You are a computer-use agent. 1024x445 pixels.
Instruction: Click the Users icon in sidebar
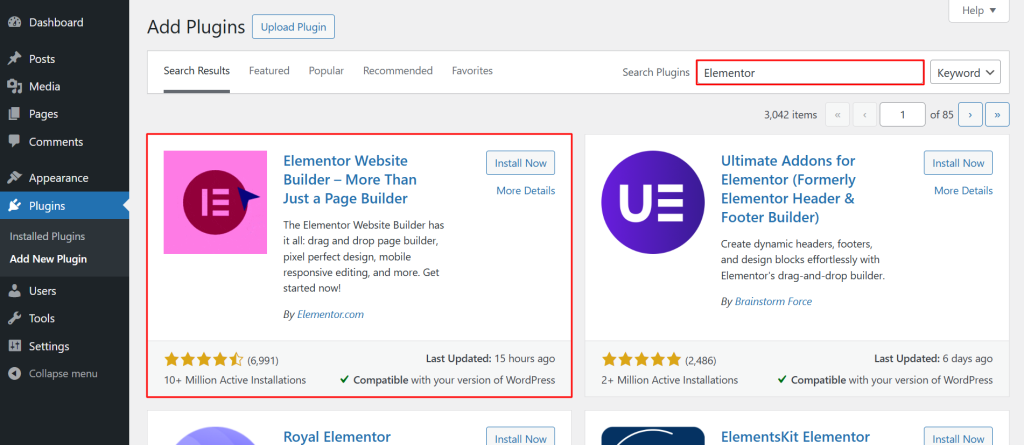coord(14,291)
